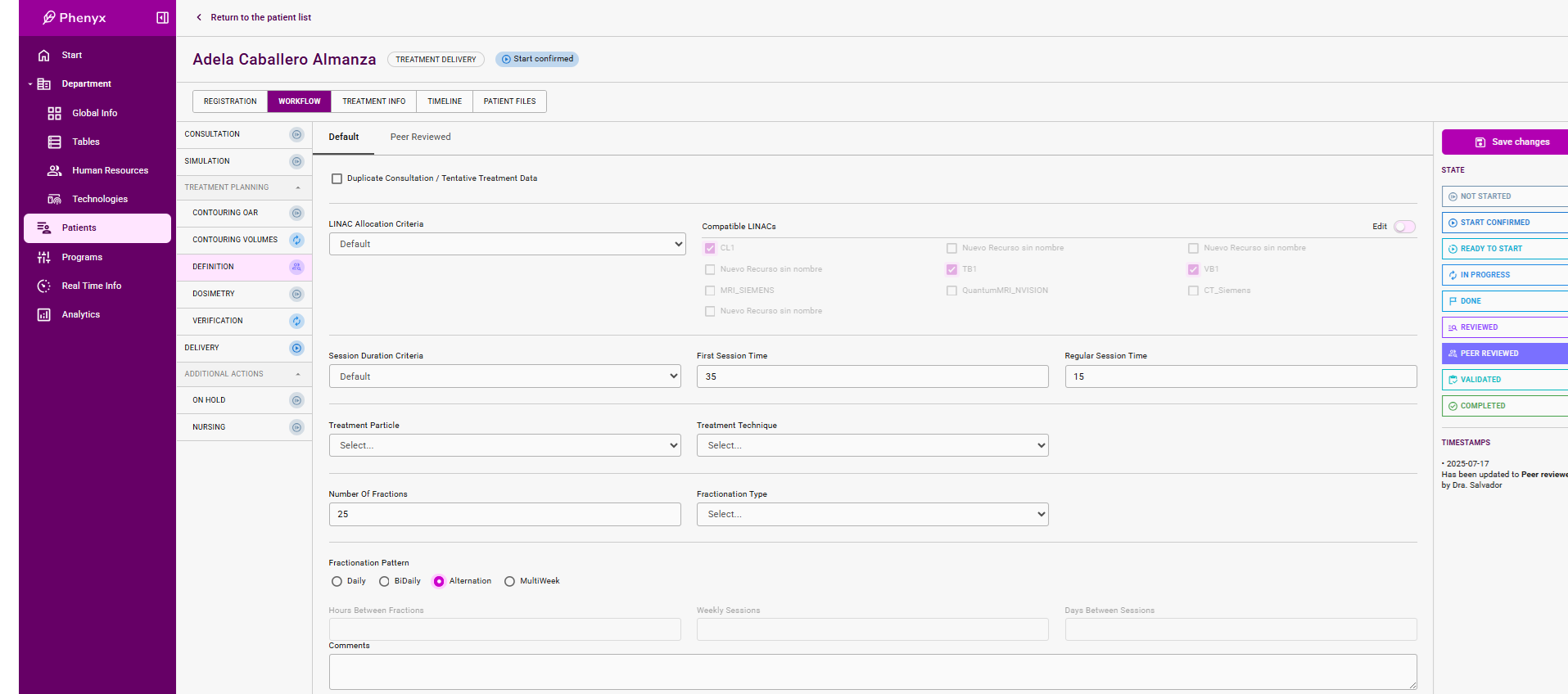1568x694 pixels.
Task: Check Duplicate Consultation checkbox
Action: [337, 178]
